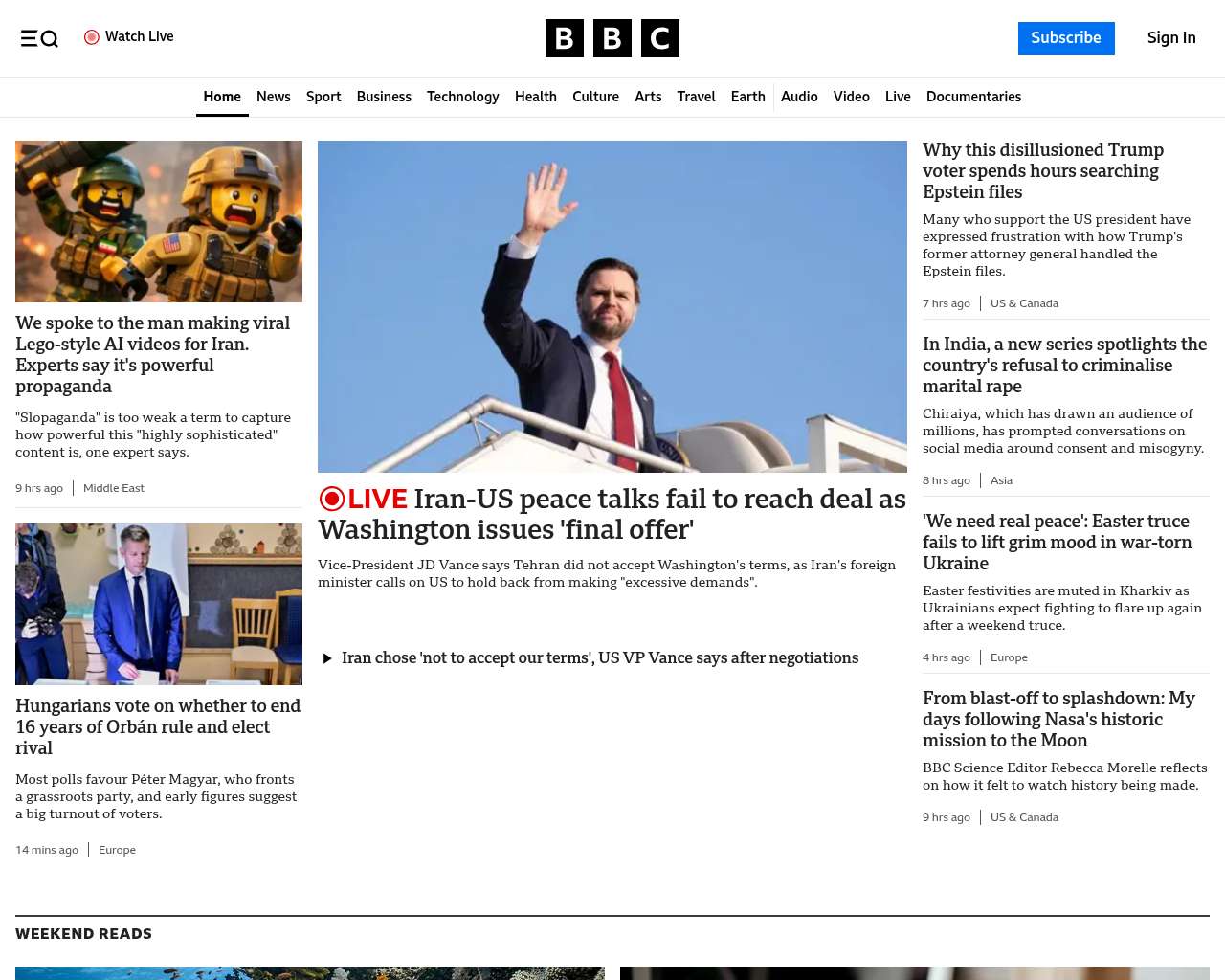The height and width of the screenshot is (980, 1225).
Task: Read the Lego-style AI videos for Iran headline
Action: click(x=153, y=354)
